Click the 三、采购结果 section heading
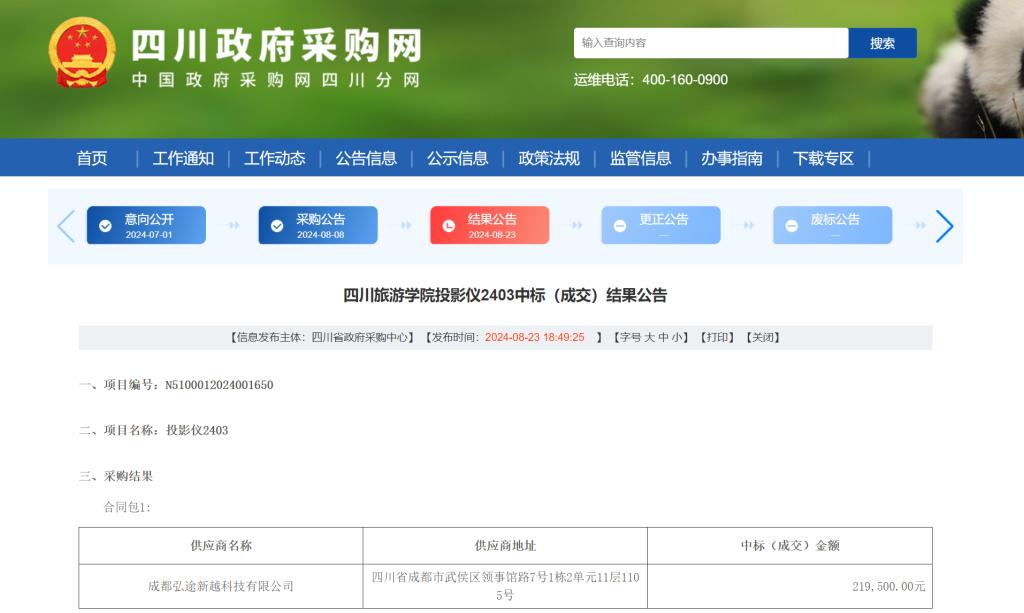Viewport: 1024px width, 613px height. pos(116,476)
